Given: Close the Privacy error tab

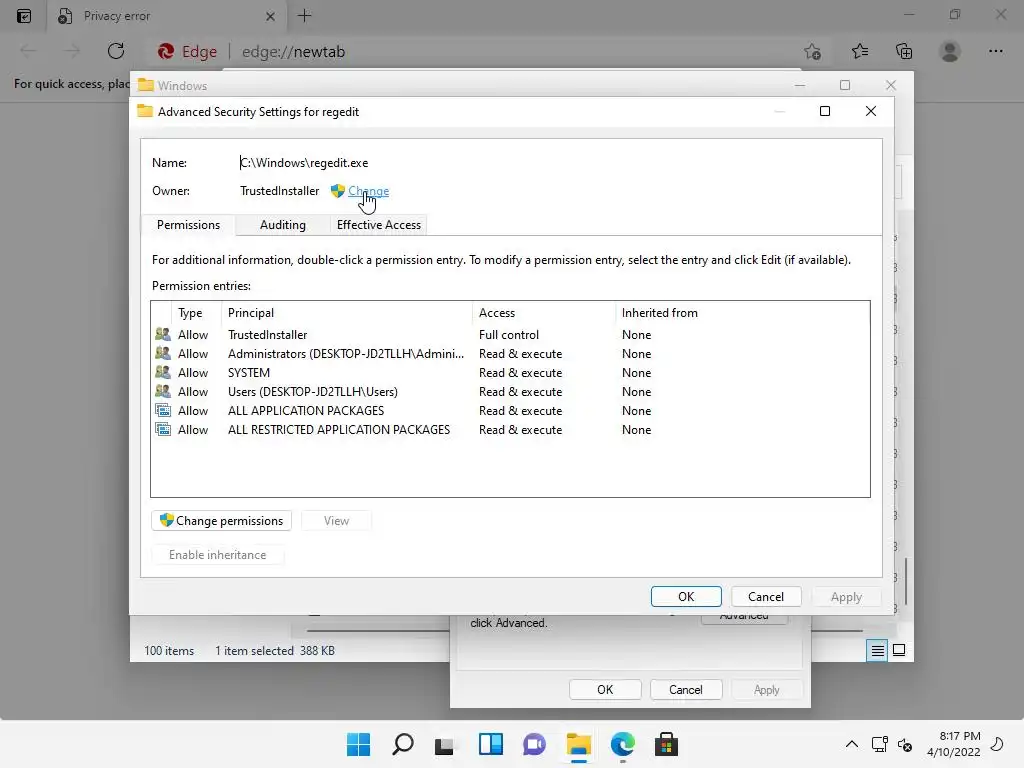Looking at the screenshot, I should coord(270,16).
